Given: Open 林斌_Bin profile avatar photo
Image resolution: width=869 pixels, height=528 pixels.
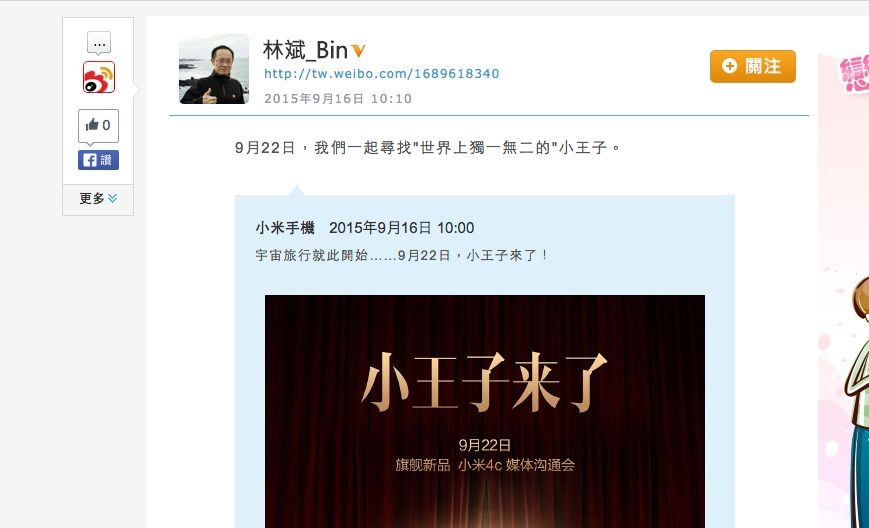Looking at the screenshot, I should pyautogui.click(x=214, y=69).
